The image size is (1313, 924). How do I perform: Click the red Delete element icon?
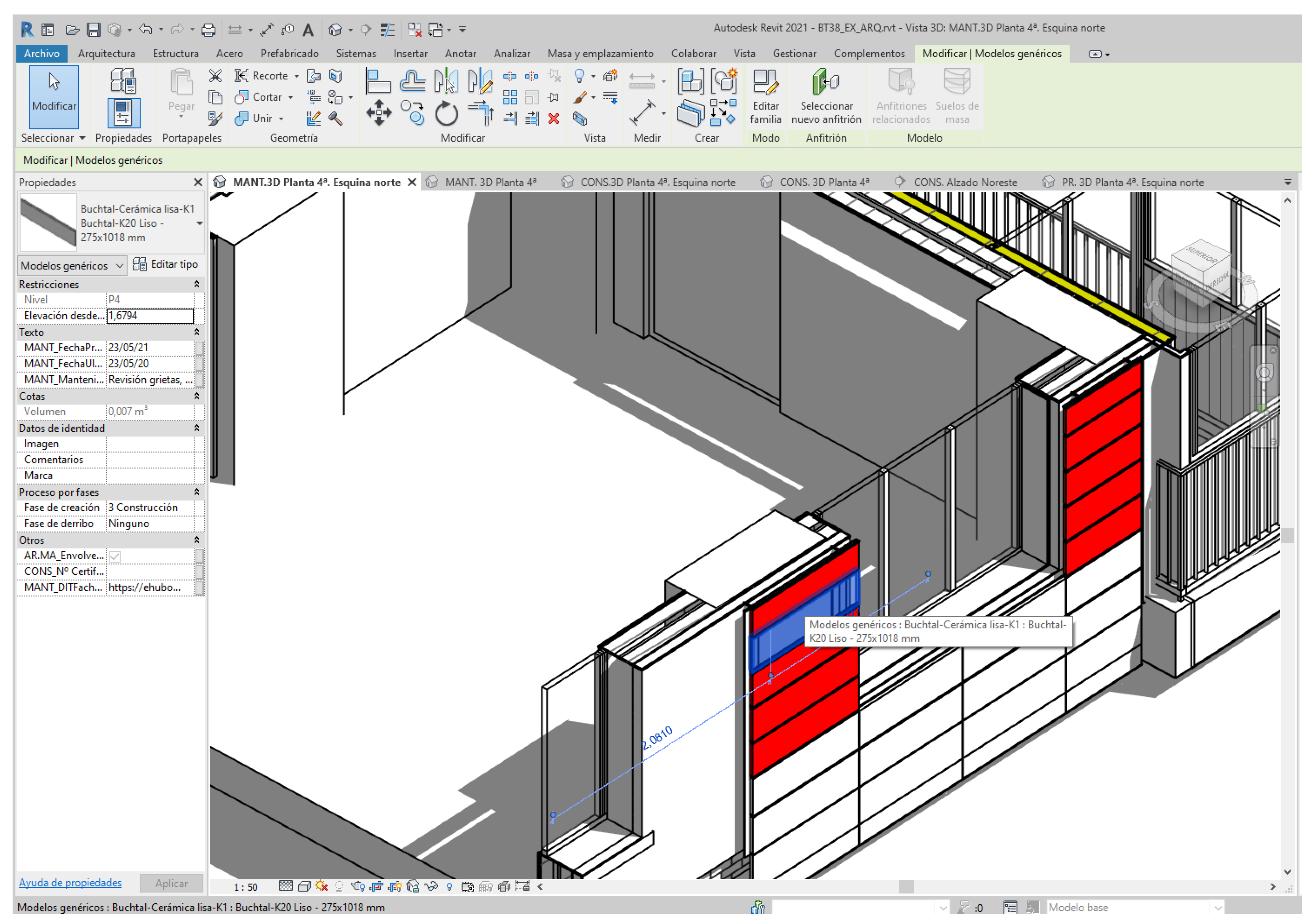coord(553,118)
